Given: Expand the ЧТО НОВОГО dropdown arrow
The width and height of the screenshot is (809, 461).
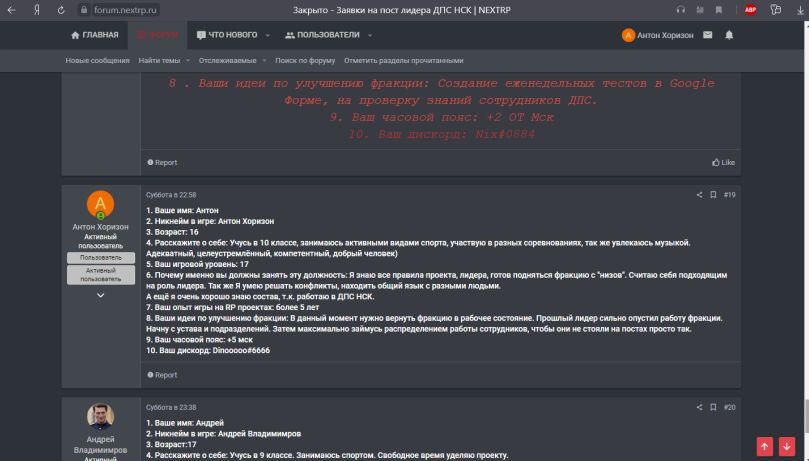Looking at the screenshot, I should [268, 35].
